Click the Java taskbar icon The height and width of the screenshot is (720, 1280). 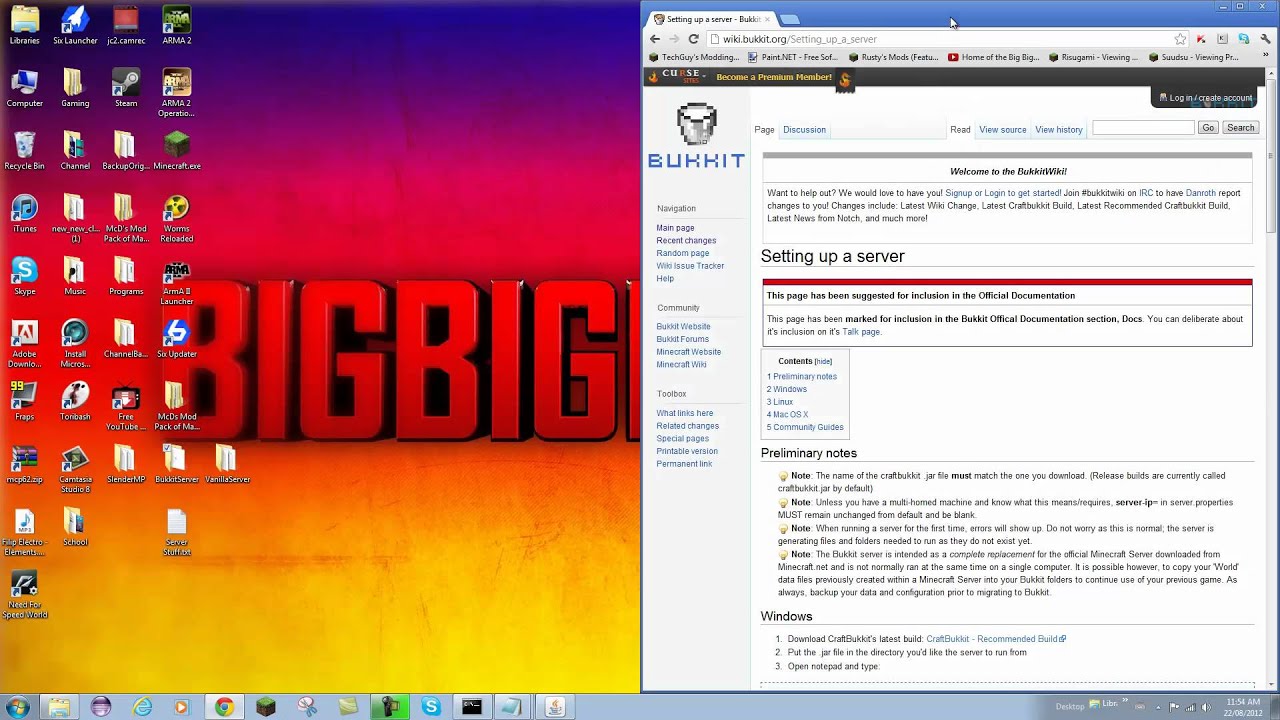tap(554, 707)
